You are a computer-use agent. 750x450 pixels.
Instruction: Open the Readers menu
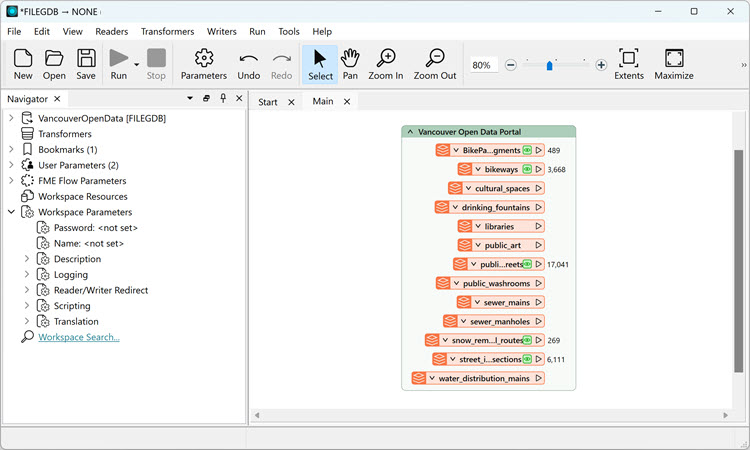[x=111, y=32]
